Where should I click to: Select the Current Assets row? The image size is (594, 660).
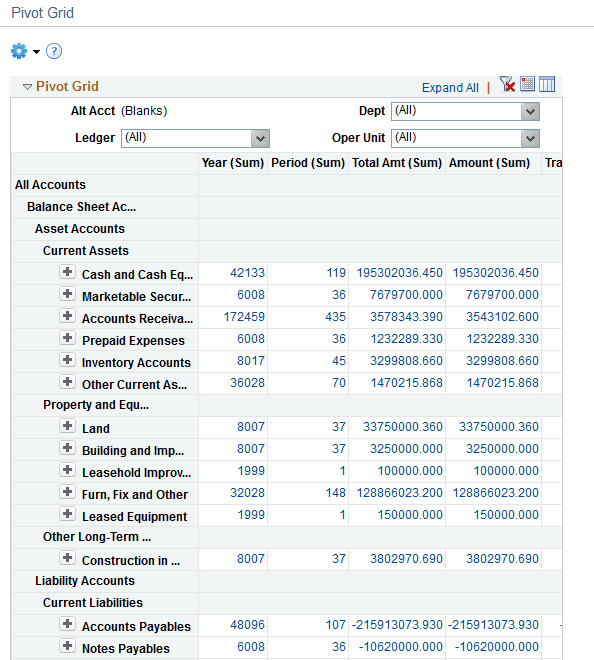(x=86, y=250)
